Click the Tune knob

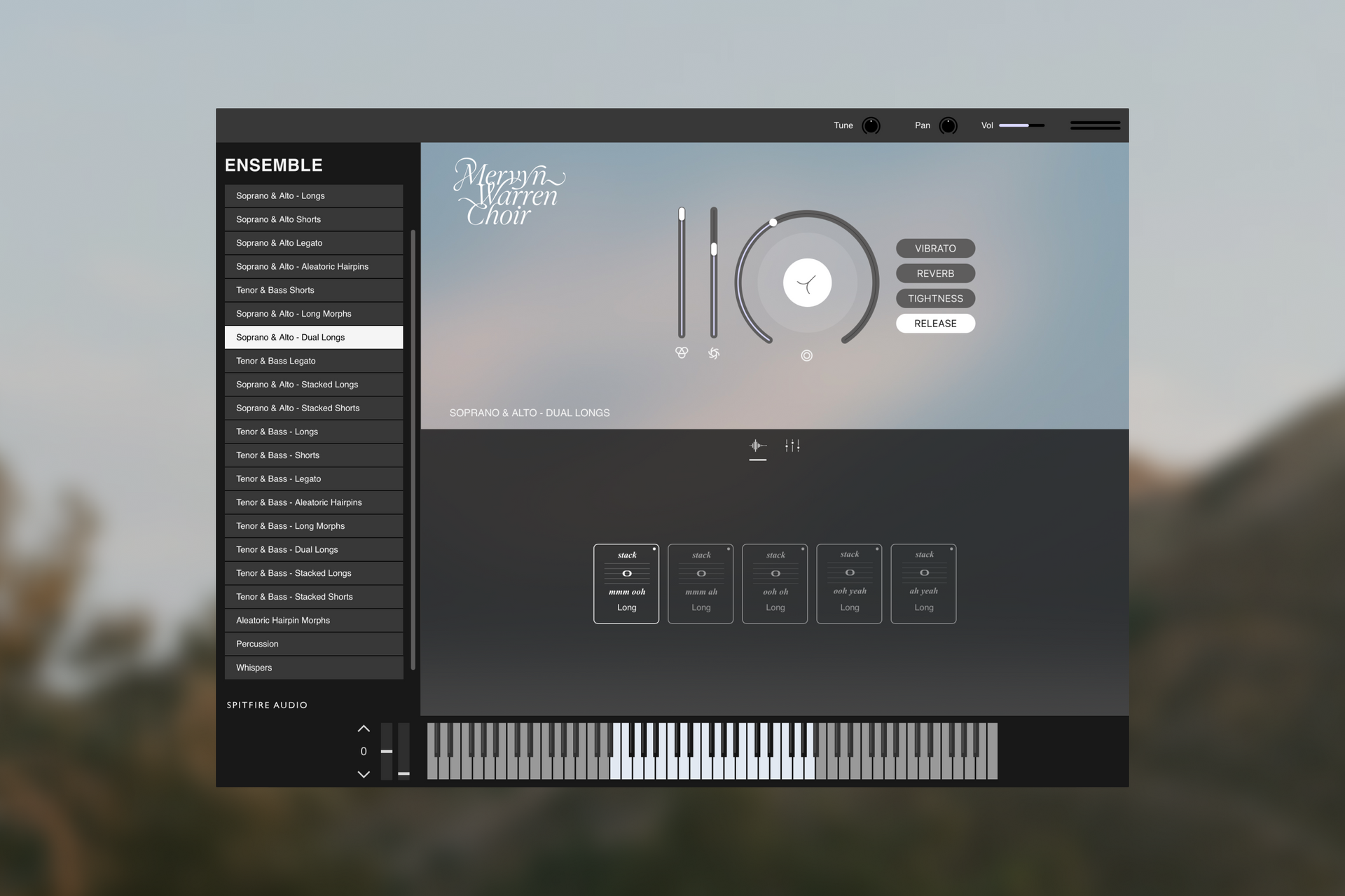871,125
